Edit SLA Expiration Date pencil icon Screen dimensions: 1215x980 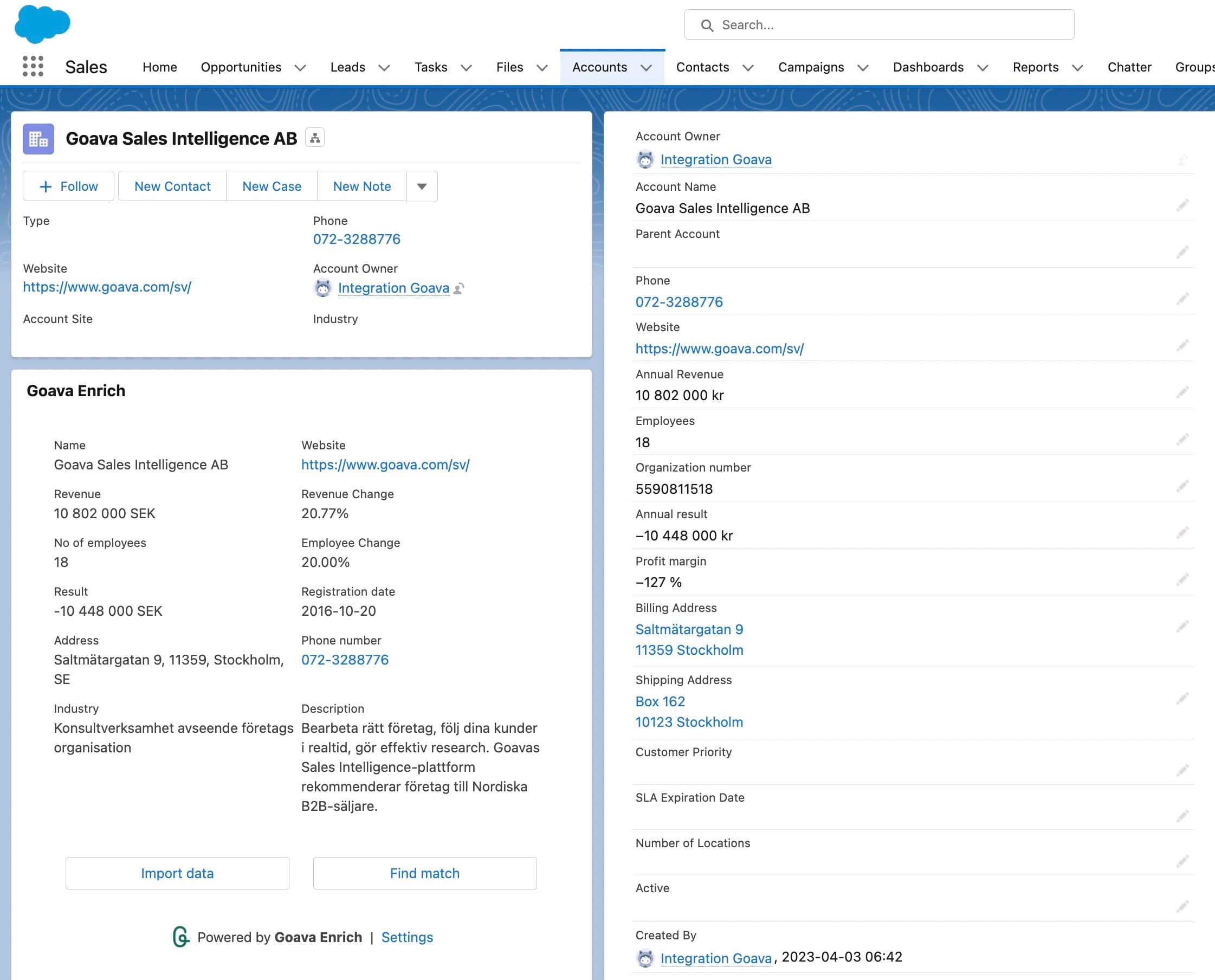click(1182, 817)
